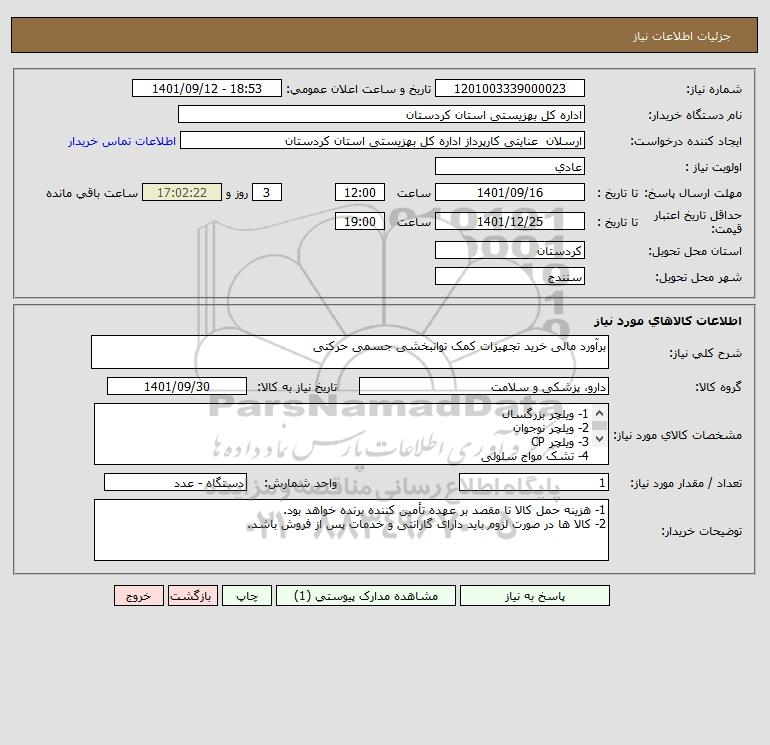Click delivery city field 'سنندج'

(510, 276)
